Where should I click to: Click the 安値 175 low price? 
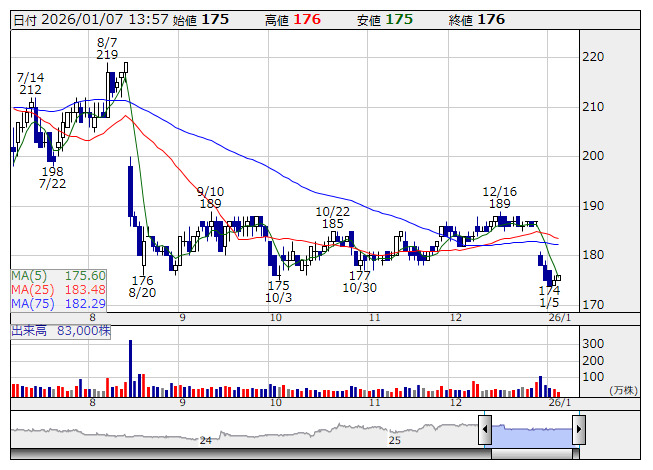(385, 20)
